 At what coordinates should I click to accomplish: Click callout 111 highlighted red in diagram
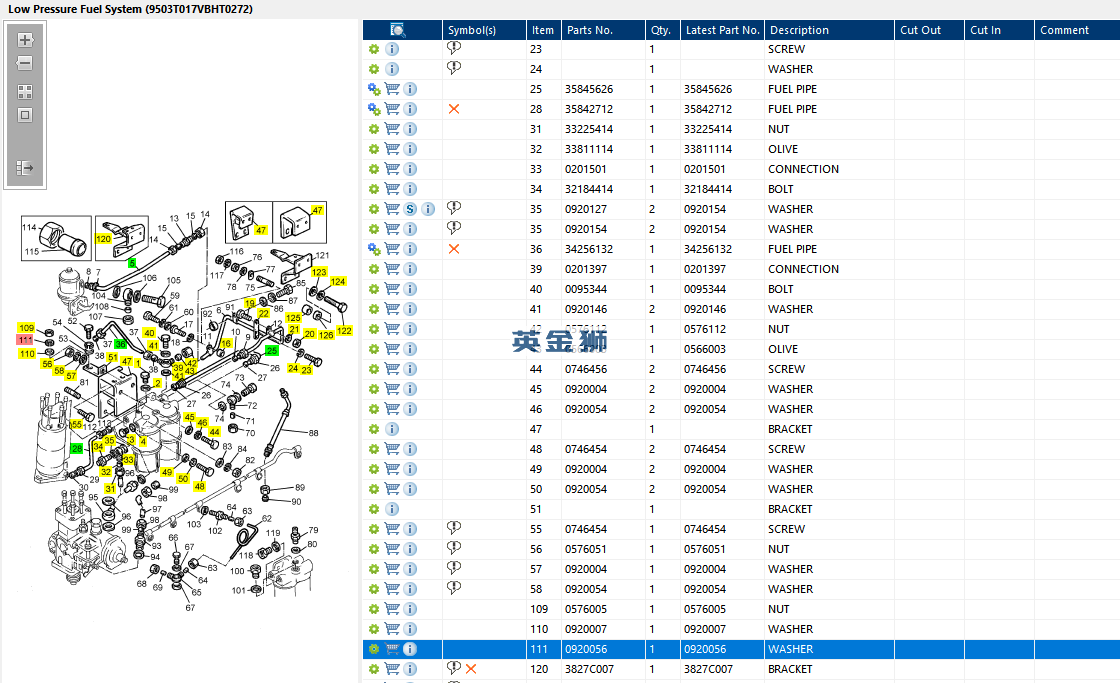(x=26, y=340)
